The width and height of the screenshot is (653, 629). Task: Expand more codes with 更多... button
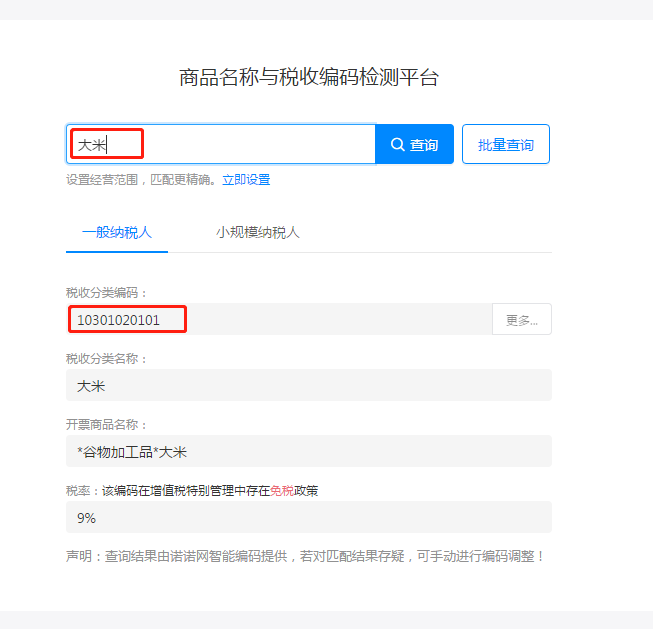click(x=521, y=320)
